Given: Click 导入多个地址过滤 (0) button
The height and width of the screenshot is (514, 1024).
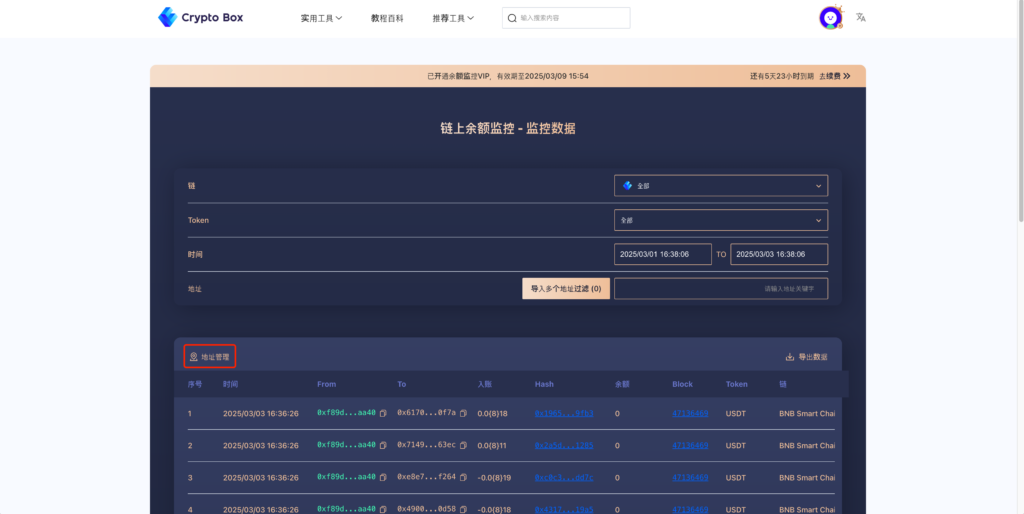Looking at the screenshot, I should tap(566, 289).
